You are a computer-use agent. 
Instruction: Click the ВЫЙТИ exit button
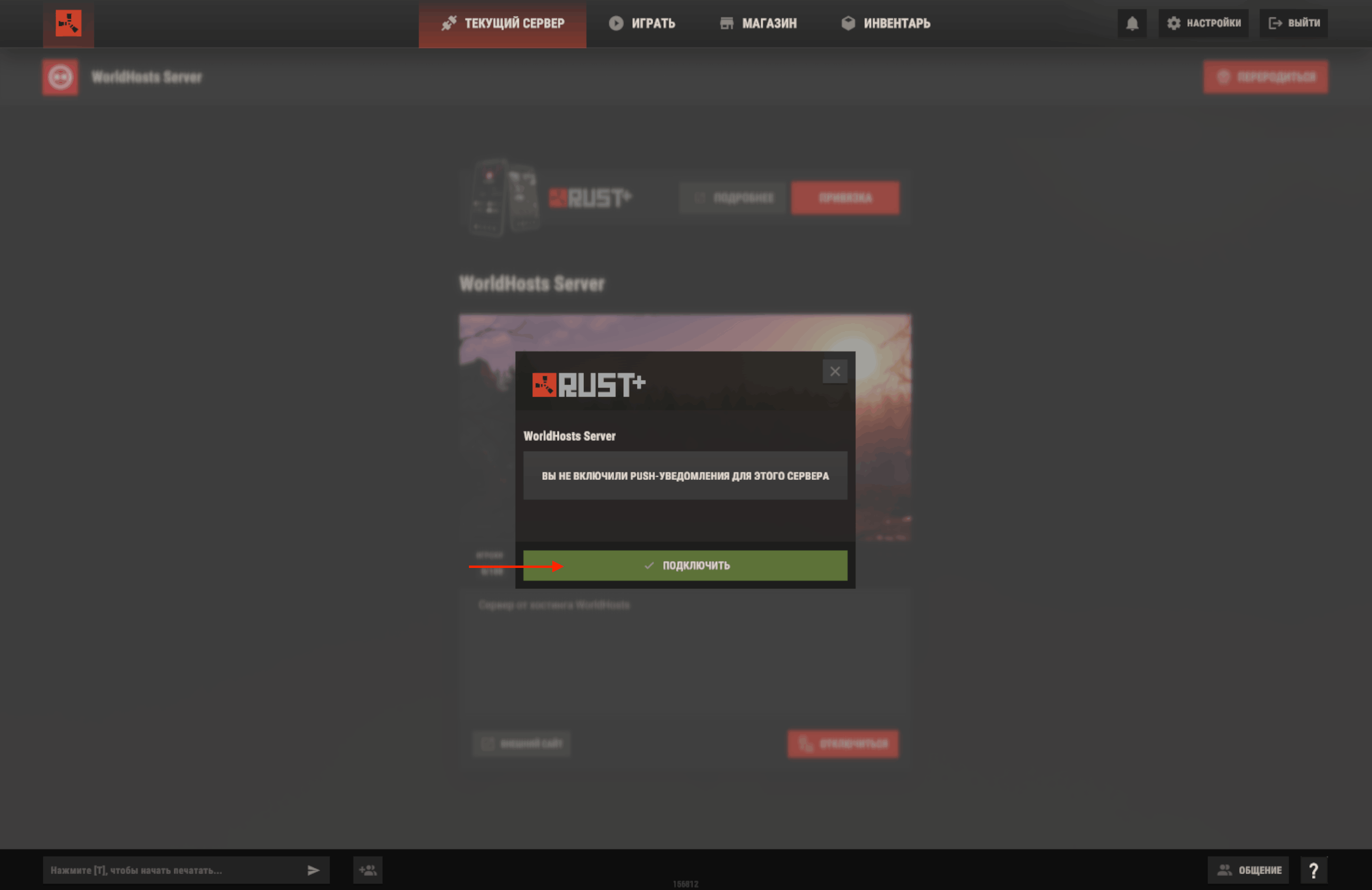click(x=1293, y=23)
